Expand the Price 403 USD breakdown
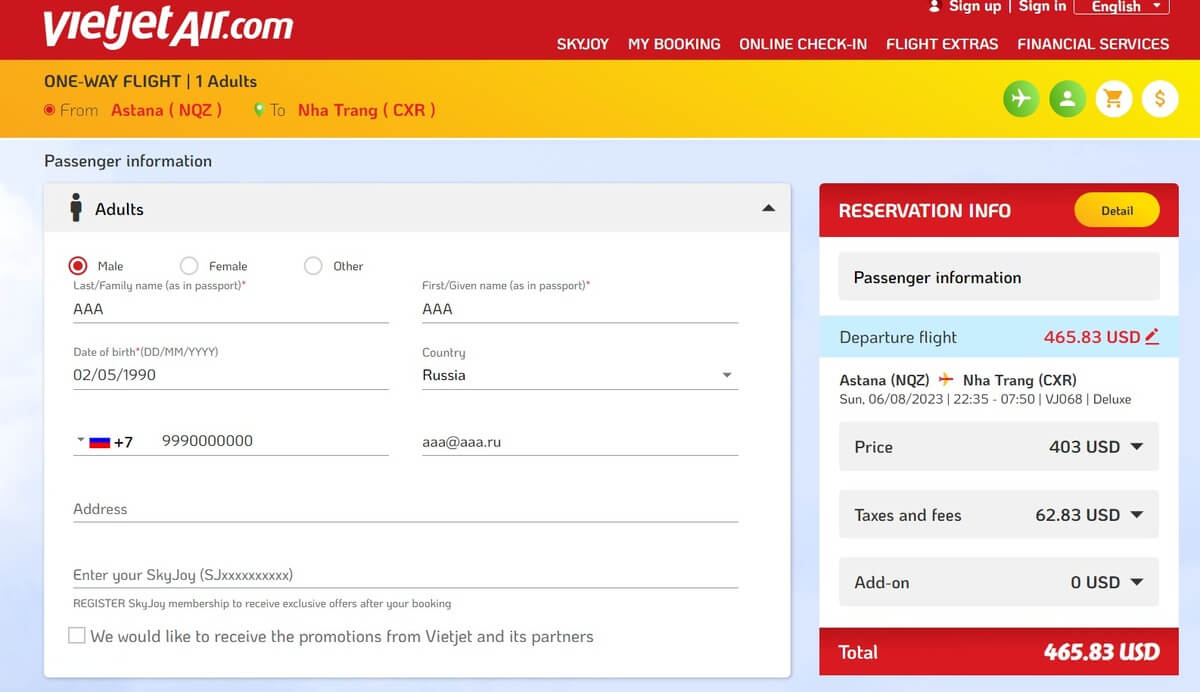 click(x=998, y=446)
